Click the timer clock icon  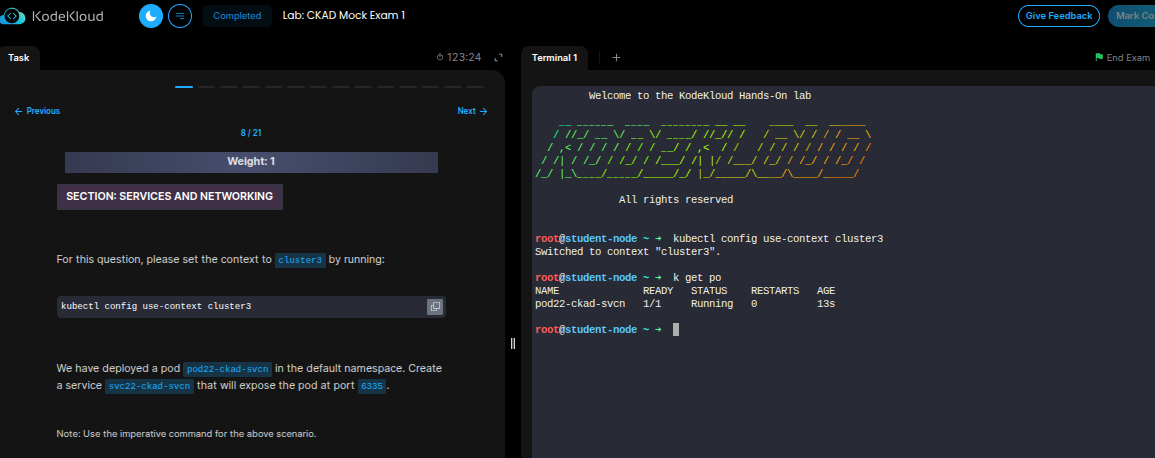coord(440,58)
